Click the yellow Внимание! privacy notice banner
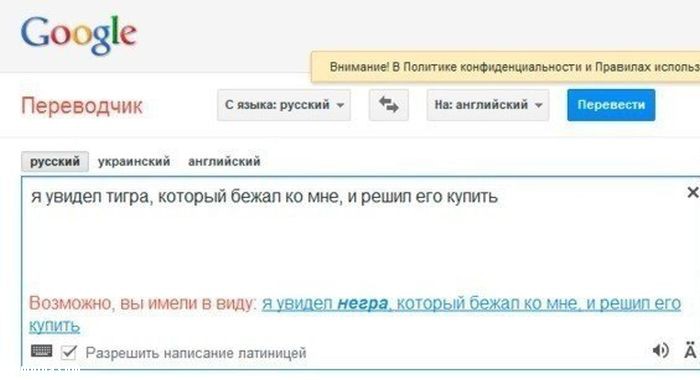 pos(505,67)
